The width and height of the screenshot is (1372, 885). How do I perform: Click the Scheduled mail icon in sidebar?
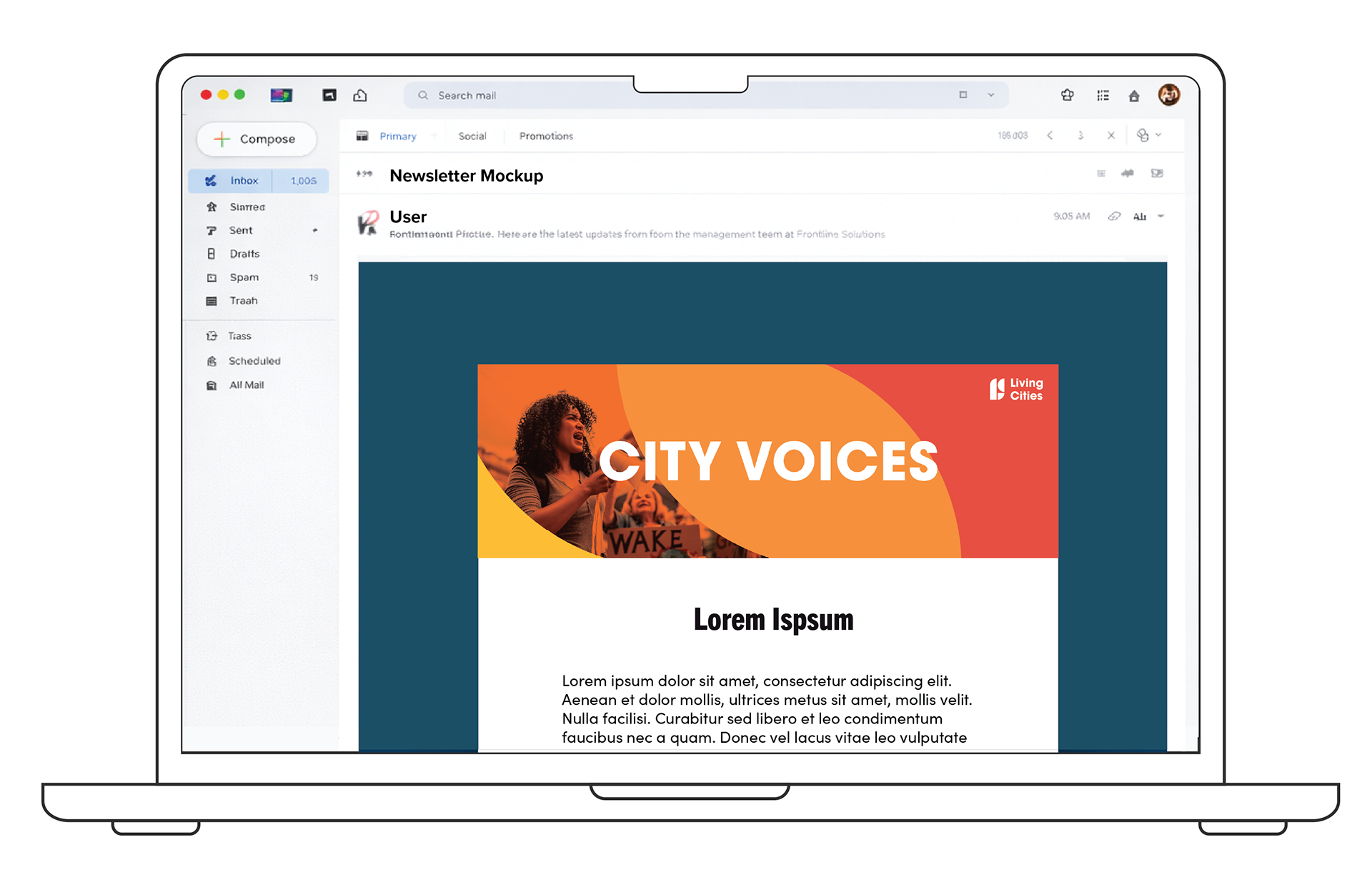[x=212, y=362]
